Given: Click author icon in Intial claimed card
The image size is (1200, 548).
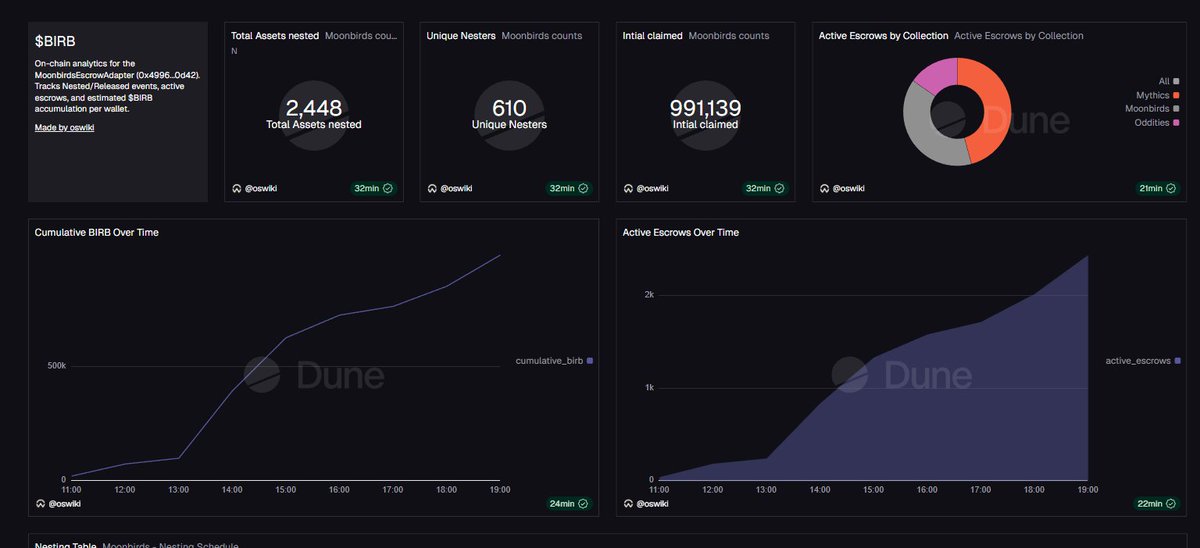Looking at the screenshot, I should (x=628, y=188).
